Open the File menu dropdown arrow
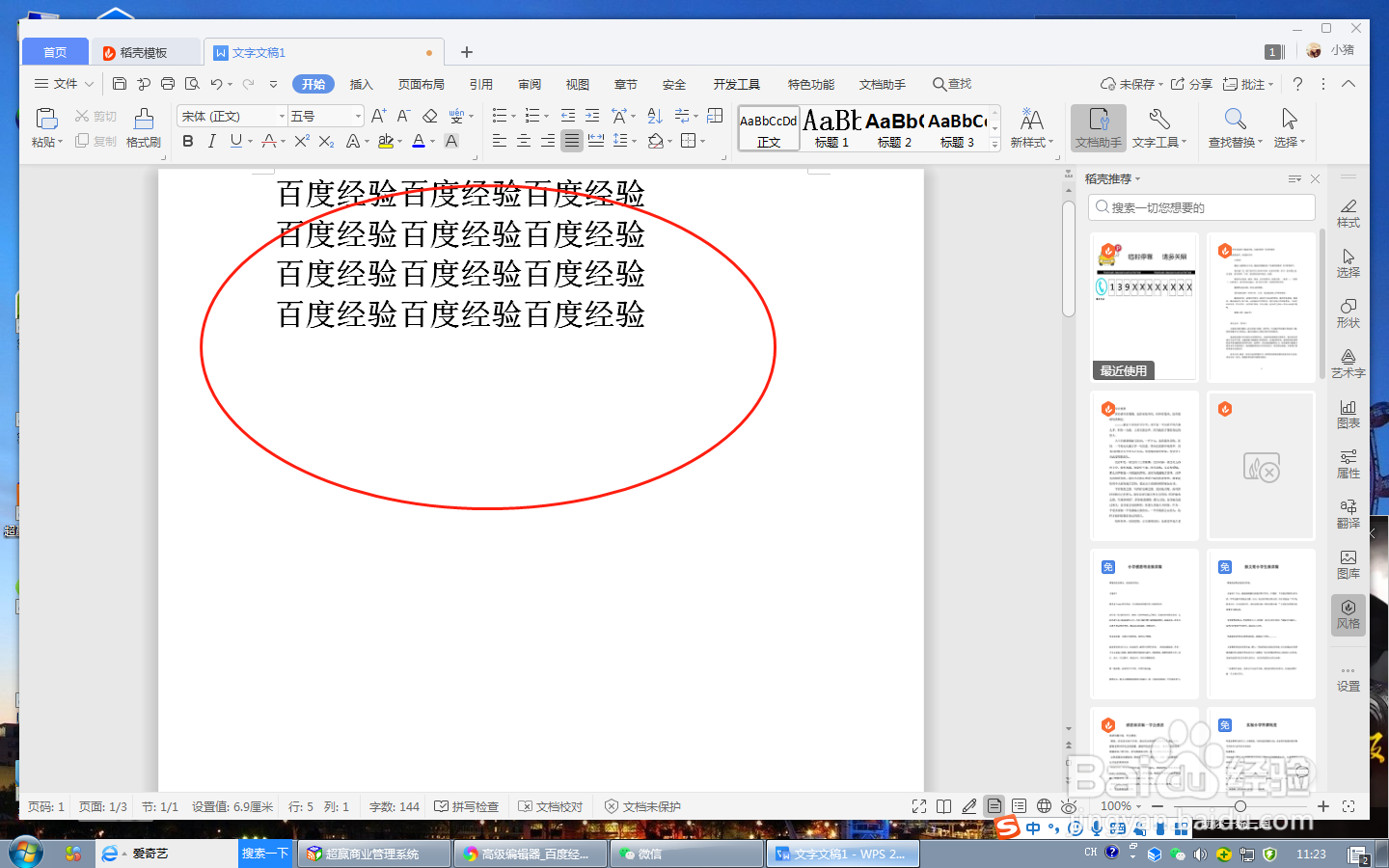1389x868 pixels. [89, 84]
